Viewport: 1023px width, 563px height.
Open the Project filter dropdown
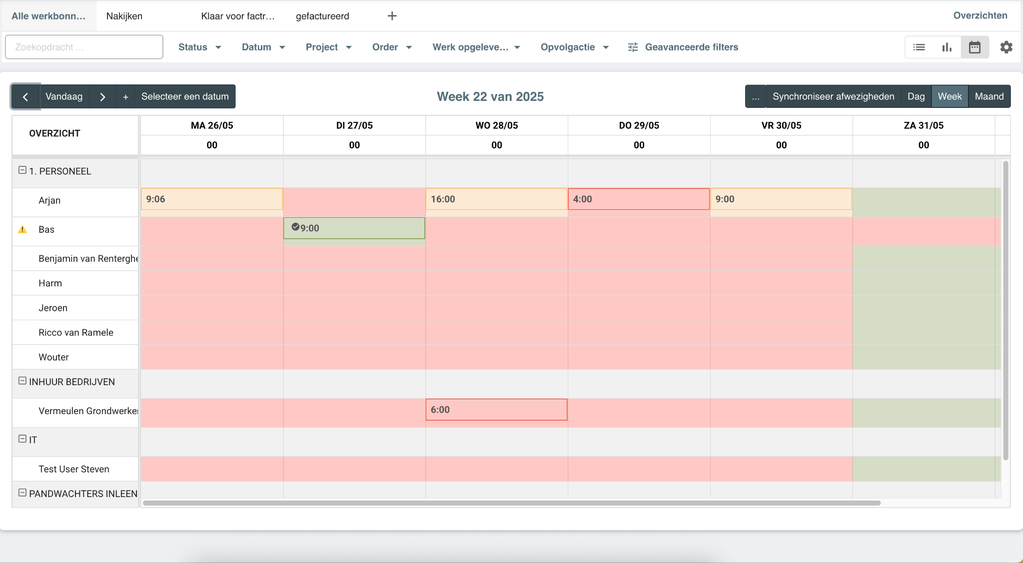(328, 47)
